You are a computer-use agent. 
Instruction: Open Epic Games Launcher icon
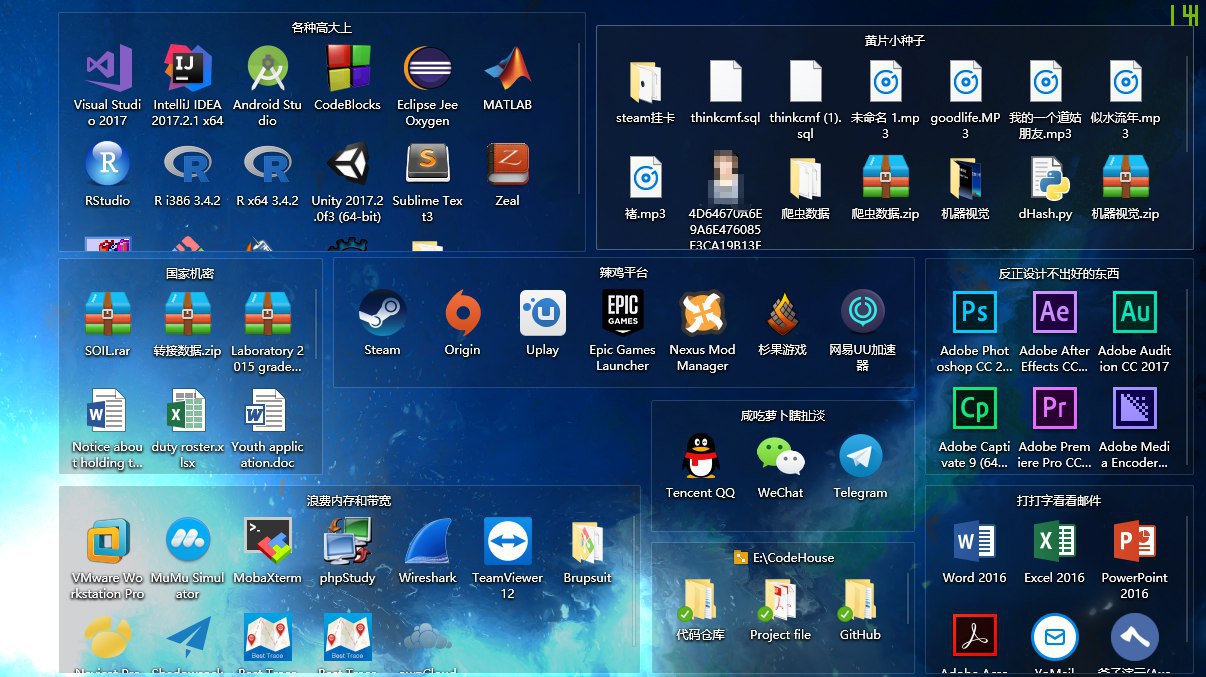click(x=622, y=314)
